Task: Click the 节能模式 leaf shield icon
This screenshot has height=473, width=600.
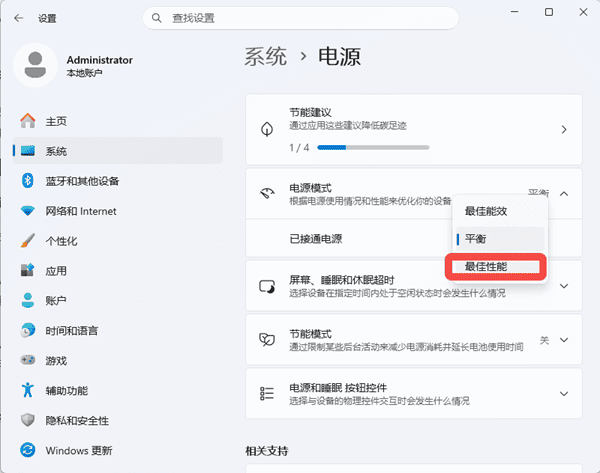Action: (x=267, y=340)
